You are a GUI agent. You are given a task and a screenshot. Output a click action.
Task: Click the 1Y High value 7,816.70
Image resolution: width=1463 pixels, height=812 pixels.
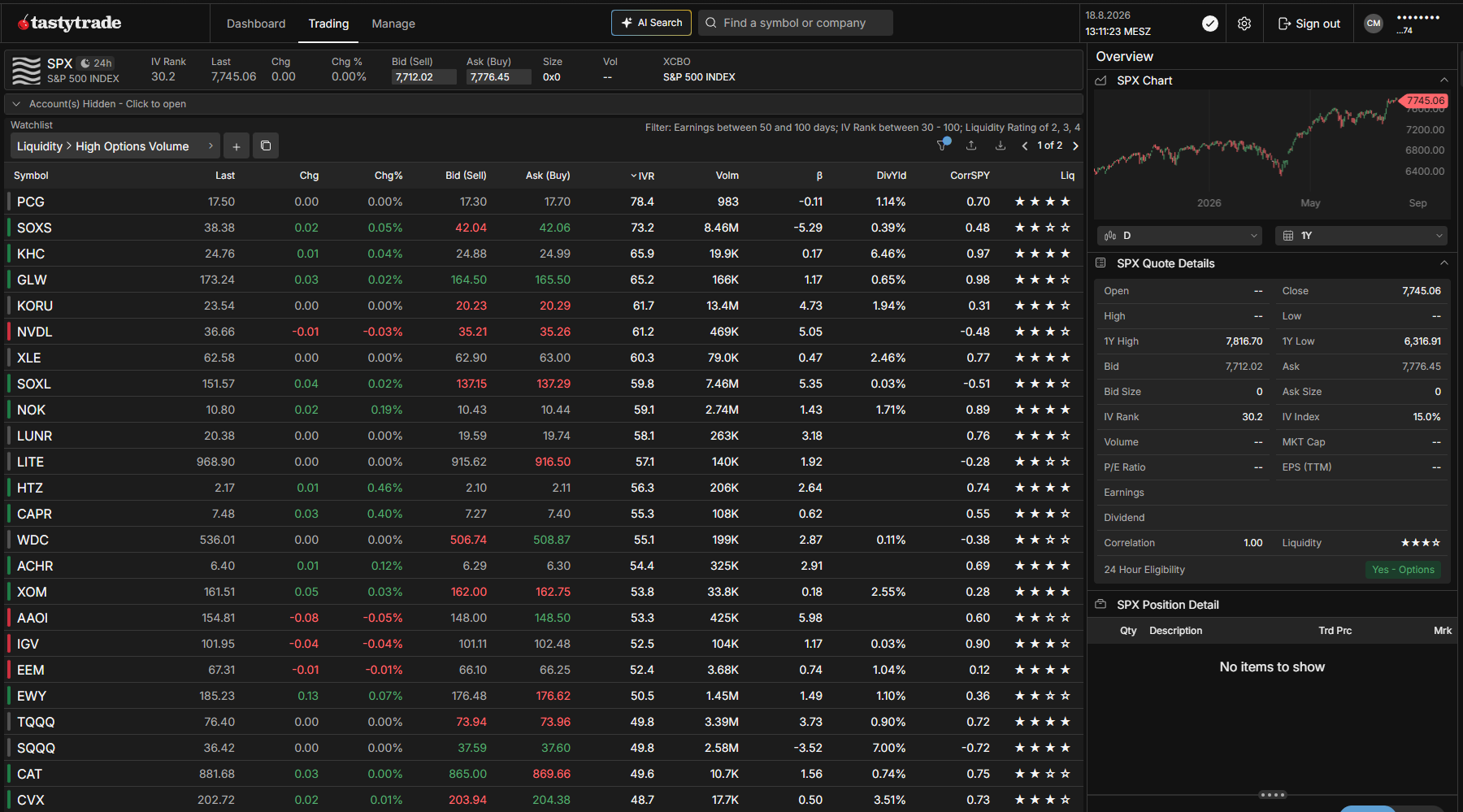(x=1244, y=341)
